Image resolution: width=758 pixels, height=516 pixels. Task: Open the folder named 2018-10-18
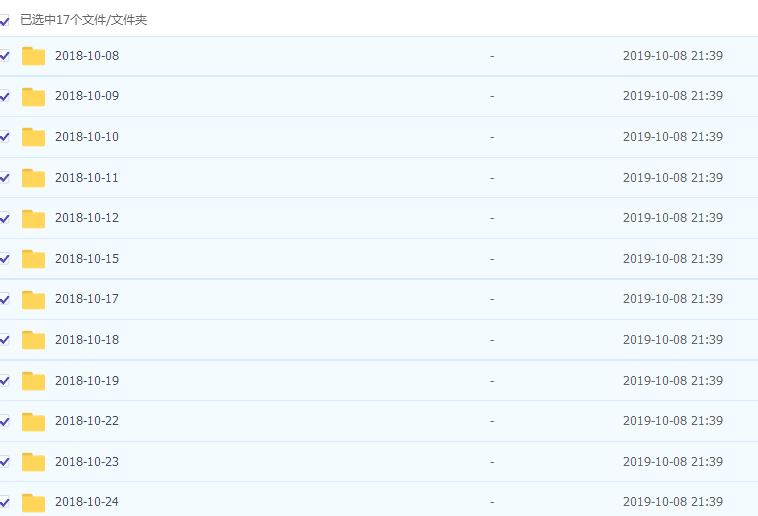tap(87, 340)
